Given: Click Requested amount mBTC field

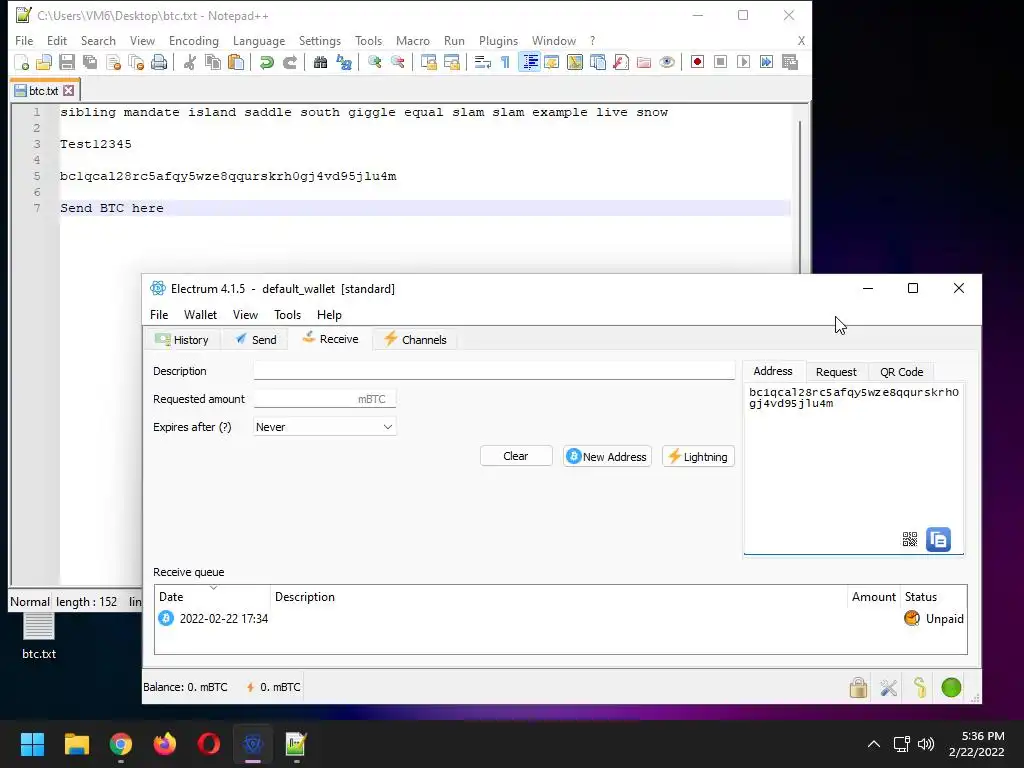Looking at the screenshot, I should coord(325,399).
